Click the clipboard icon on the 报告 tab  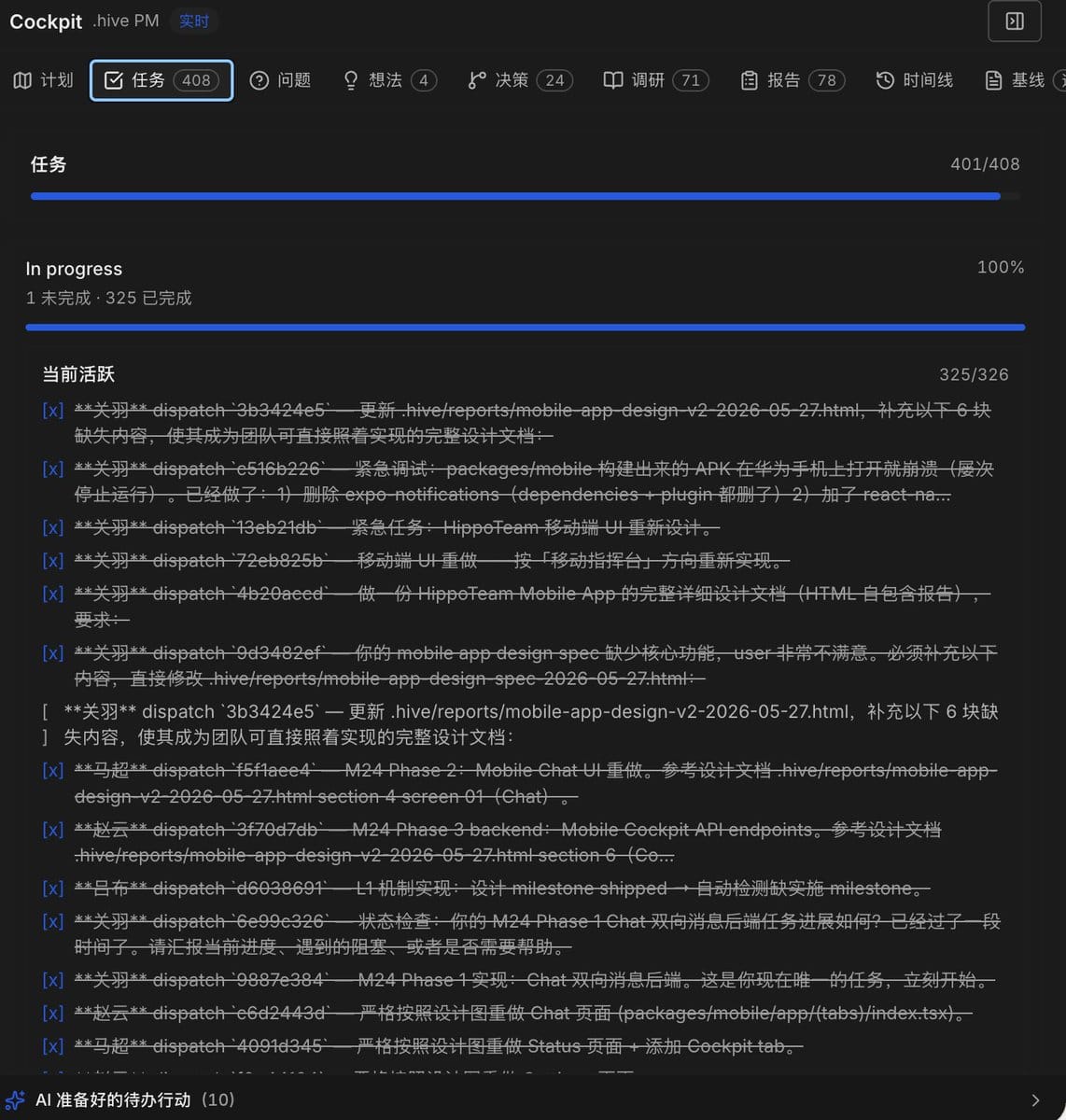coord(749,80)
